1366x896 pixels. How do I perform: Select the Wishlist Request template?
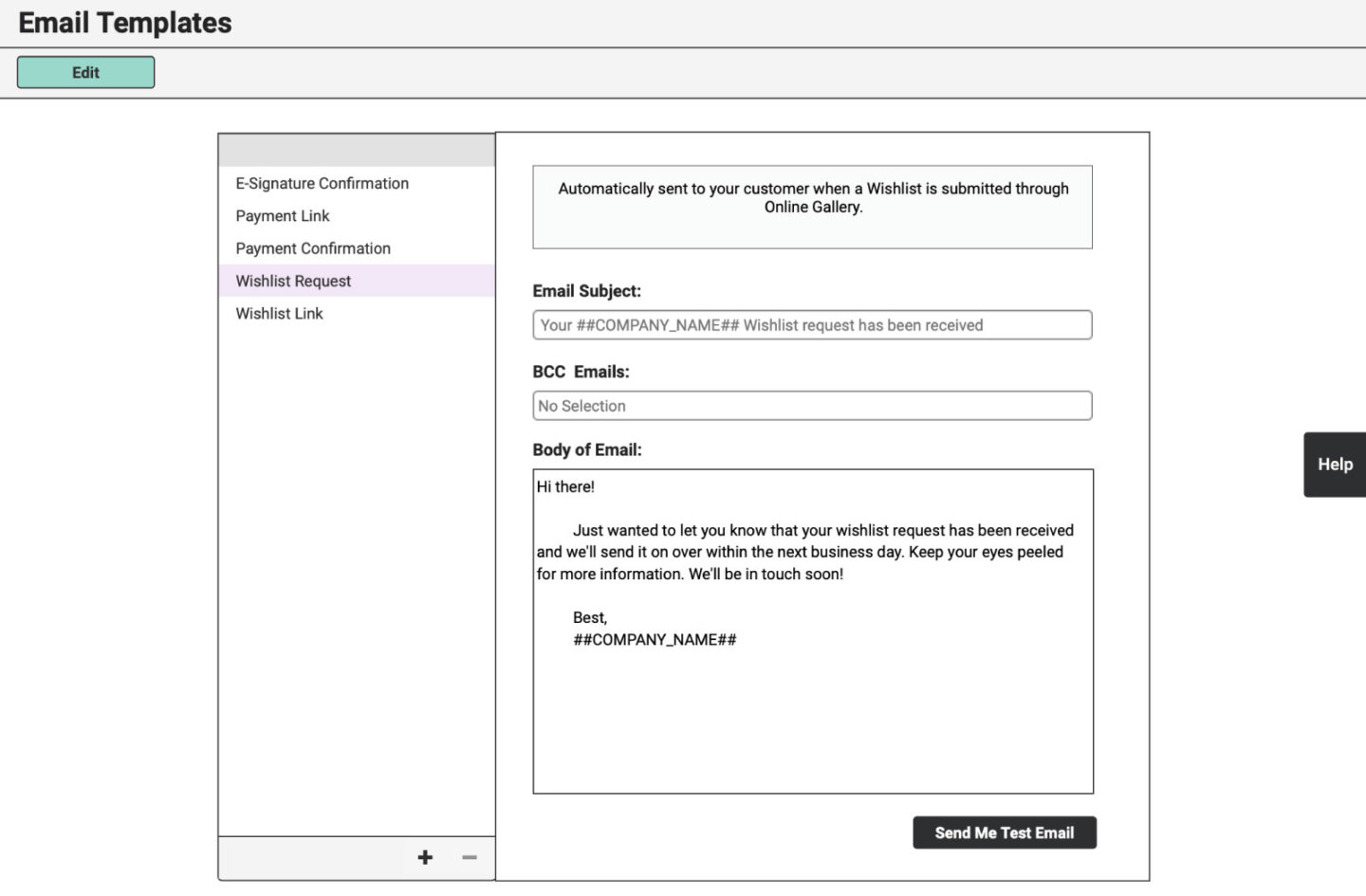(293, 281)
